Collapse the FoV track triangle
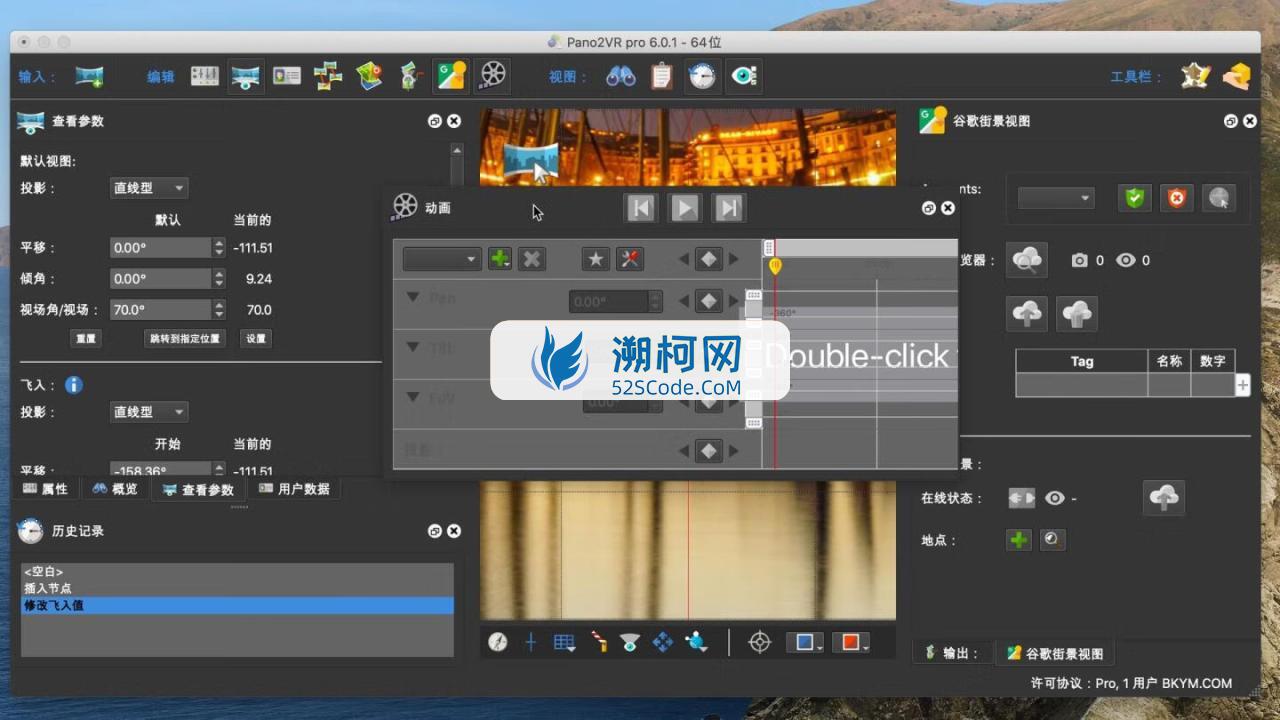This screenshot has width=1280, height=720. 412,397
